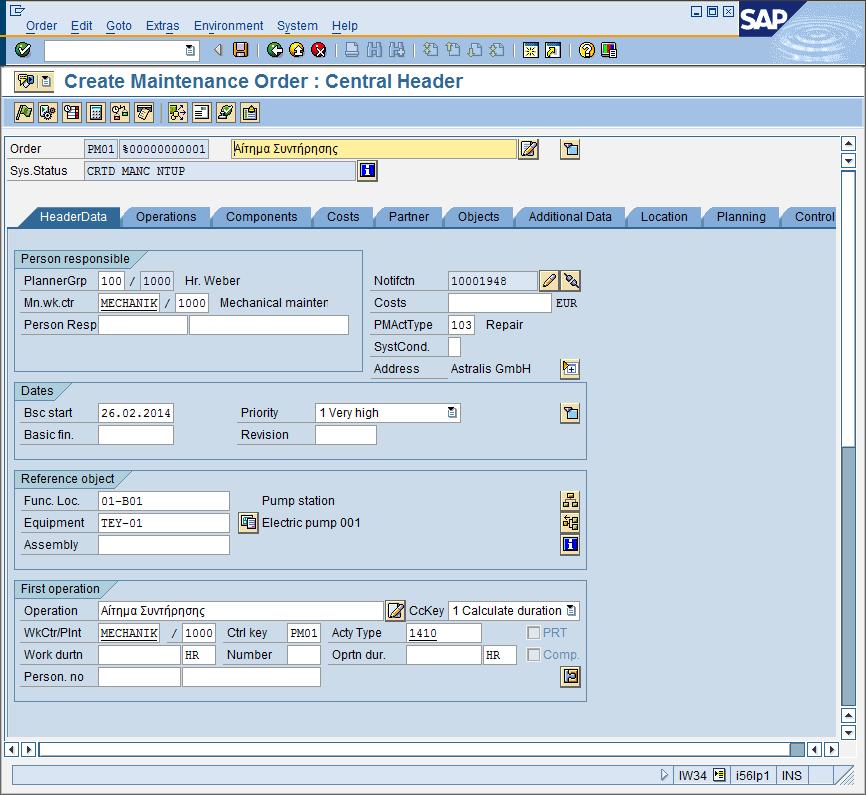Open the Goto menu
The width and height of the screenshot is (866, 795).
[x=119, y=26]
